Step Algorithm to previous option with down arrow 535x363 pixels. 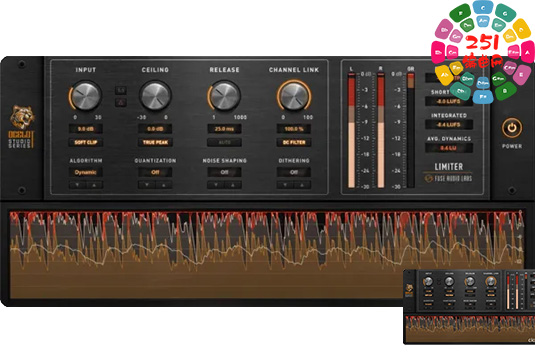[x=77, y=185]
